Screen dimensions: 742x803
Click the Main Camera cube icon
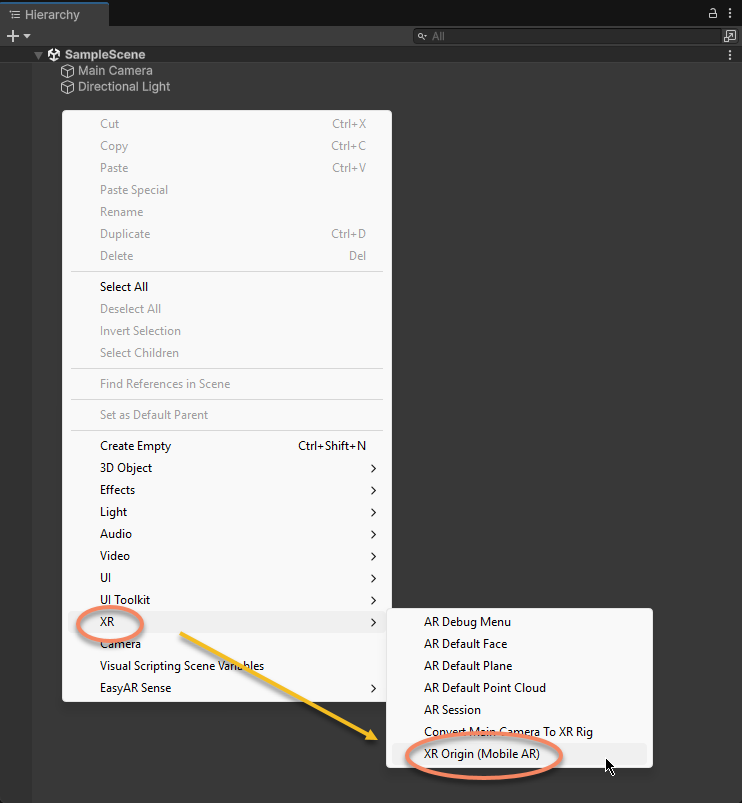[68, 71]
